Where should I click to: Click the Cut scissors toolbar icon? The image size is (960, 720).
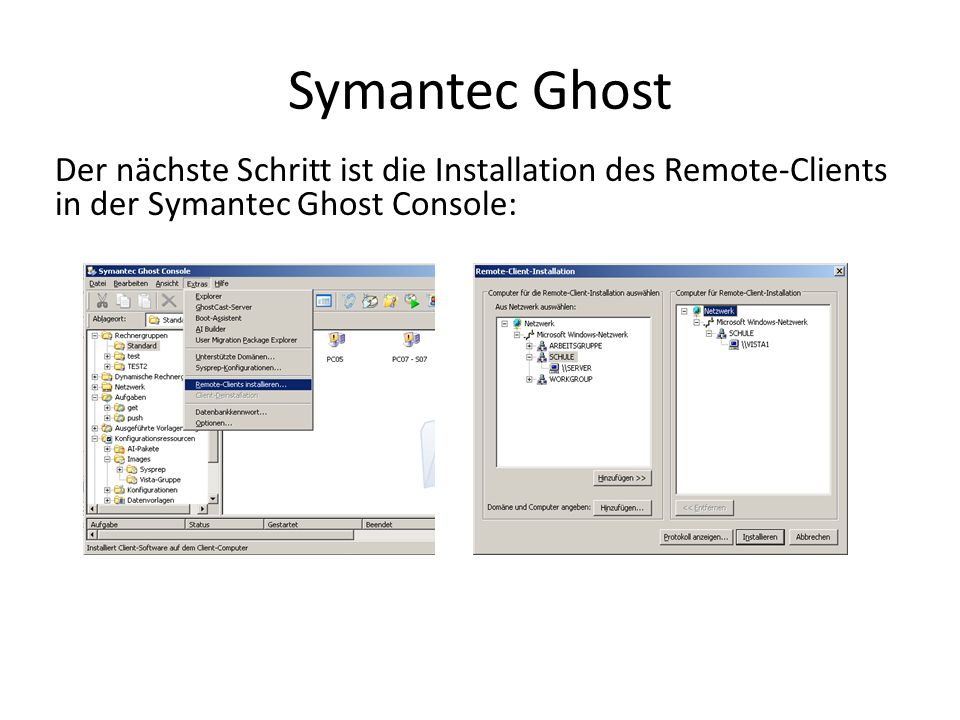tap(102, 301)
